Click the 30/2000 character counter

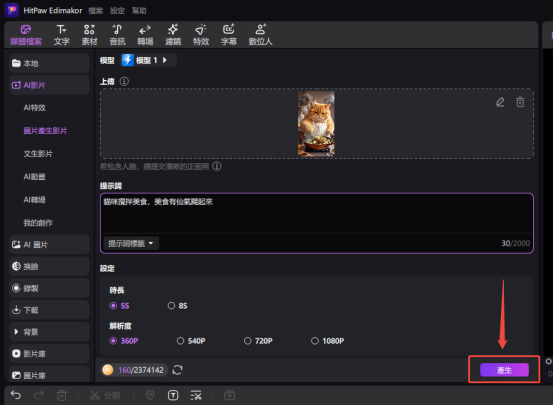pos(515,243)
